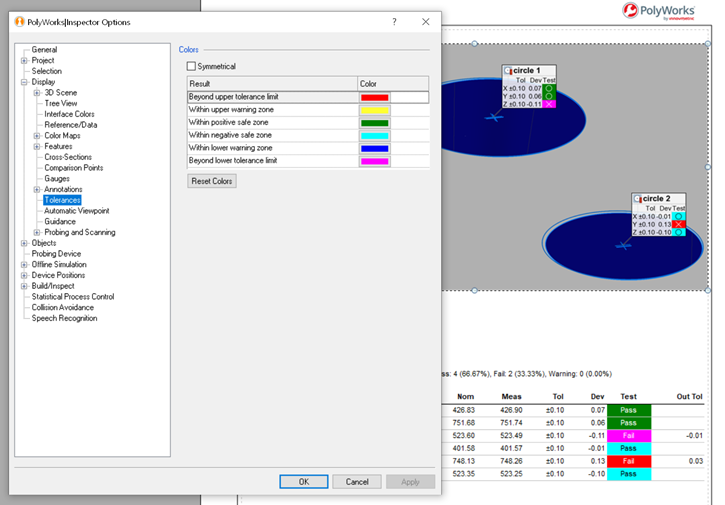Open Interface Colors options

click(69, 114)
